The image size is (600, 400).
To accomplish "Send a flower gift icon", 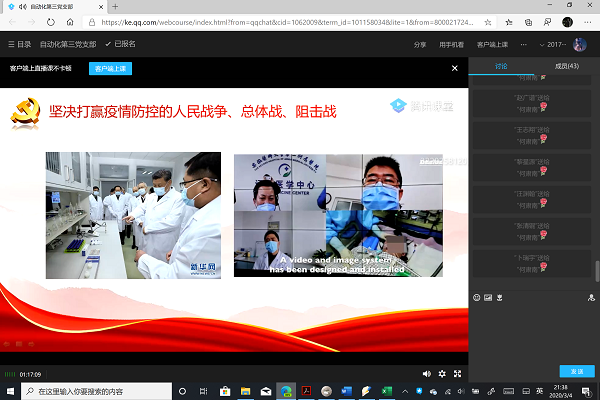I will [x=498, y=297].
